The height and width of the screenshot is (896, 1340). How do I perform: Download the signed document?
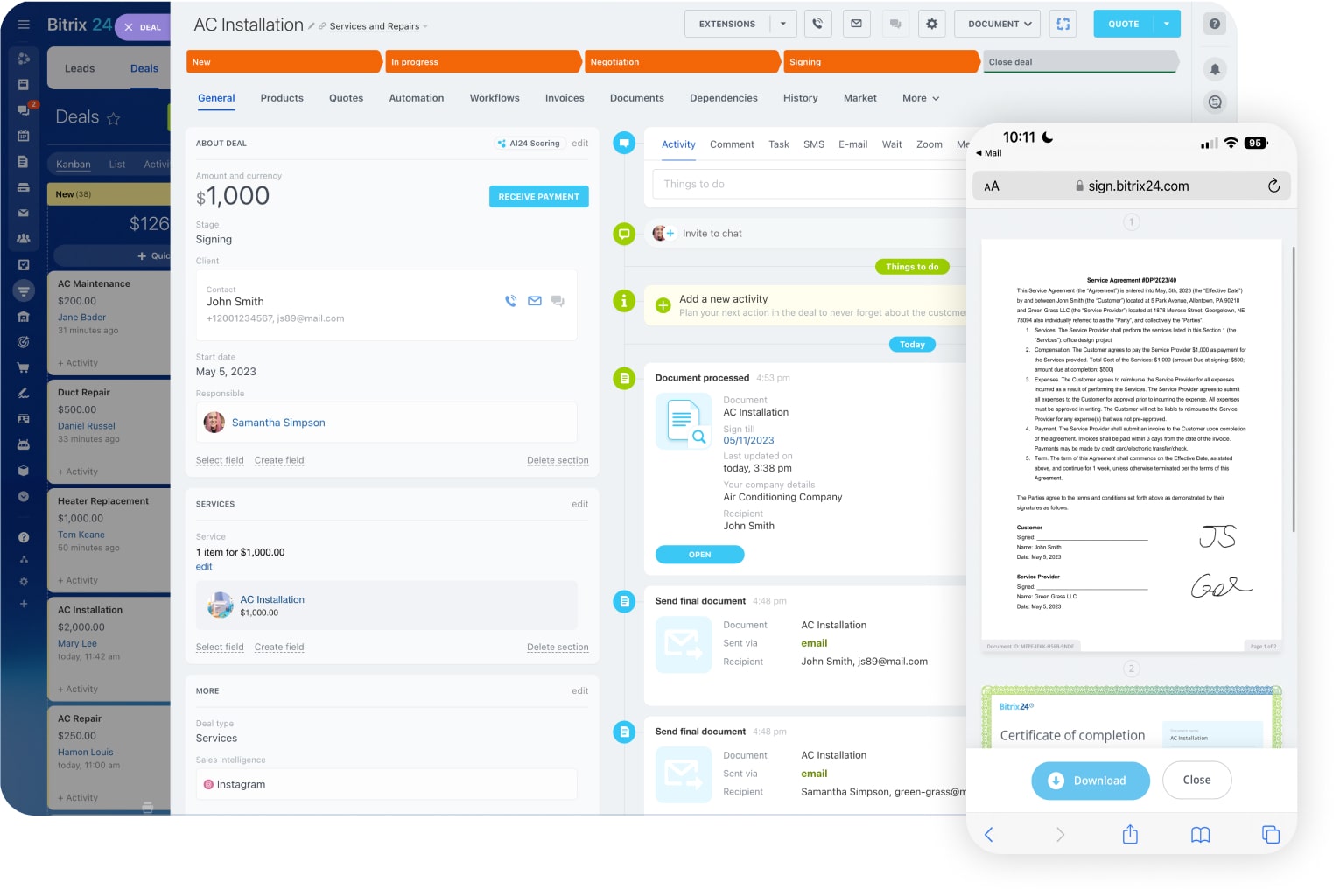pos(1090,780)
